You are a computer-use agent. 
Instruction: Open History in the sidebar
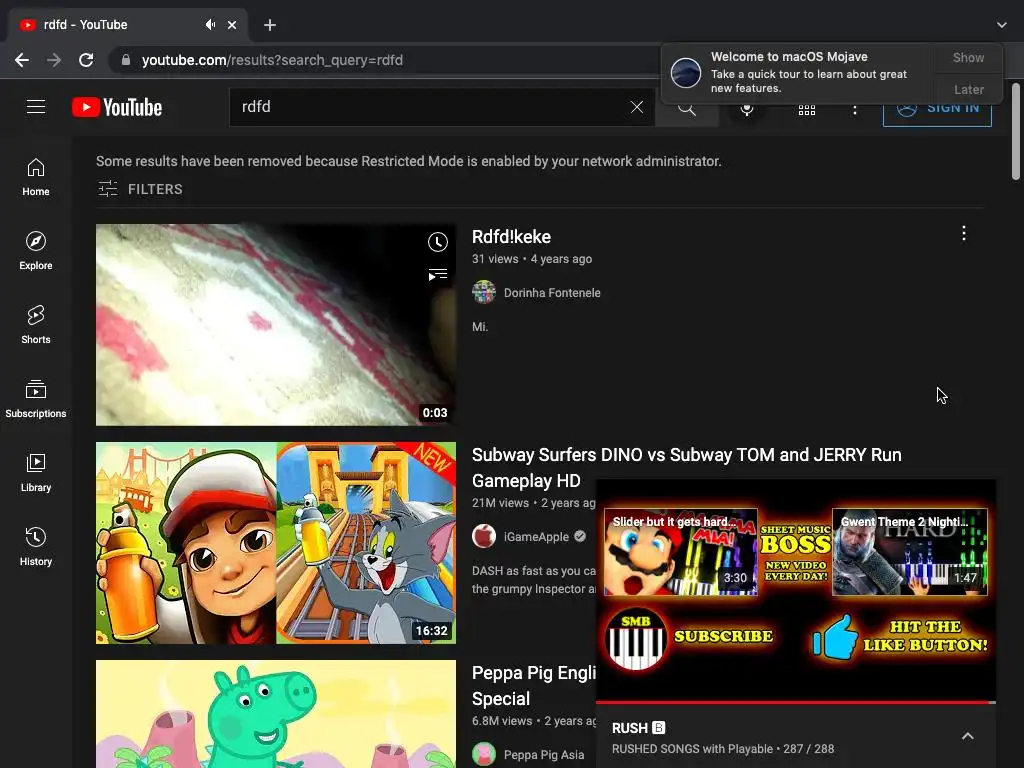[x=36, y=546]
